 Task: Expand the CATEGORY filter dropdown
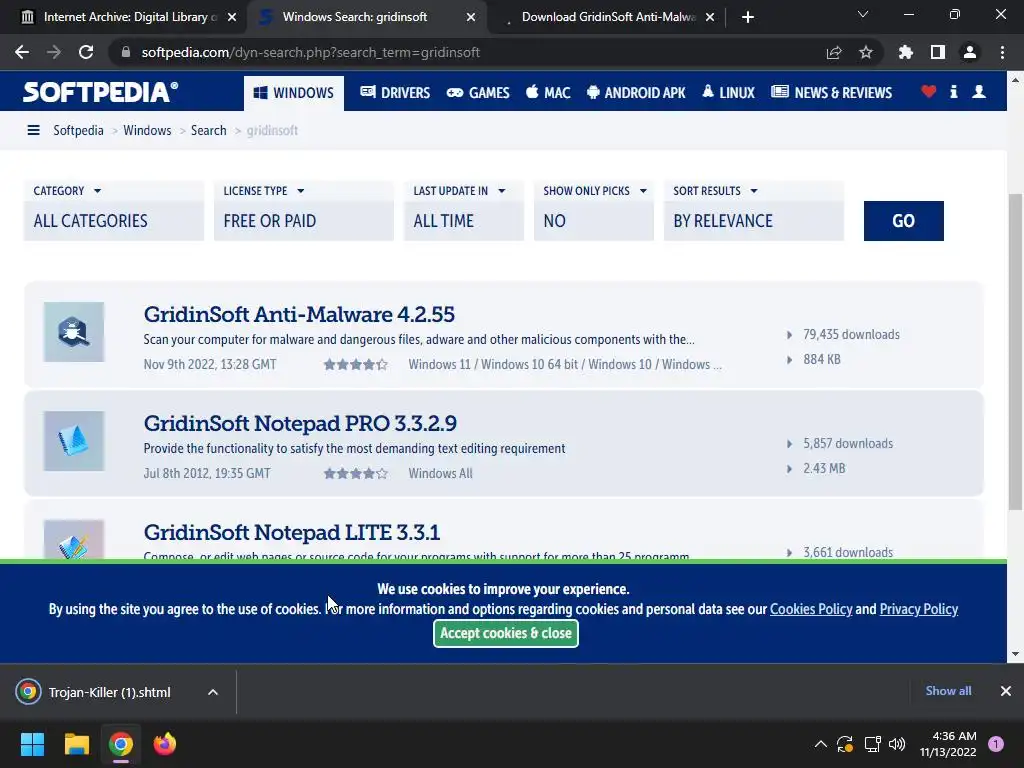[x=114, y=210]
